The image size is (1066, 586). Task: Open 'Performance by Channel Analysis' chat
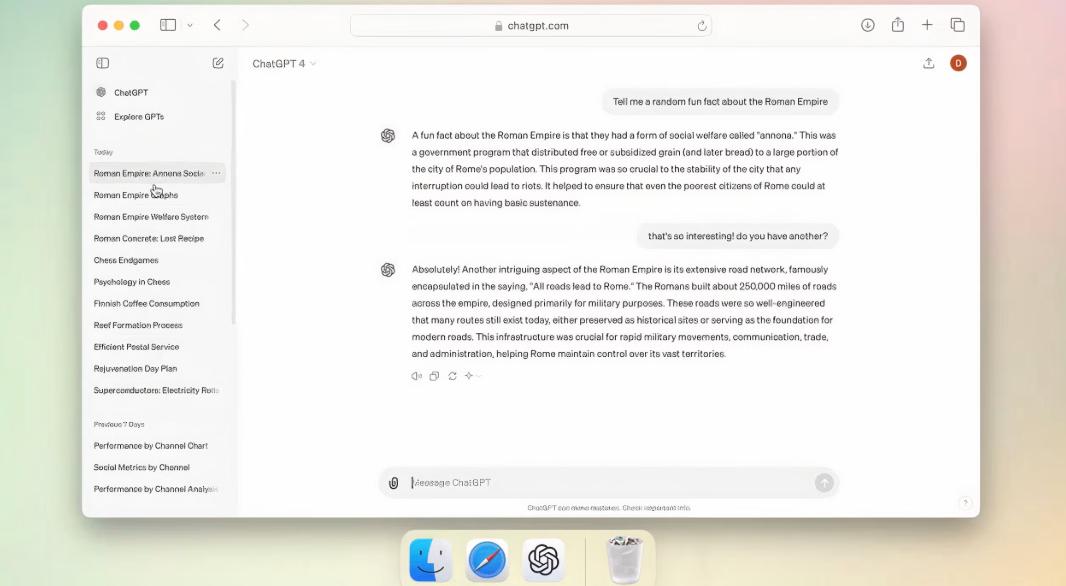click(x=156, y=489)
